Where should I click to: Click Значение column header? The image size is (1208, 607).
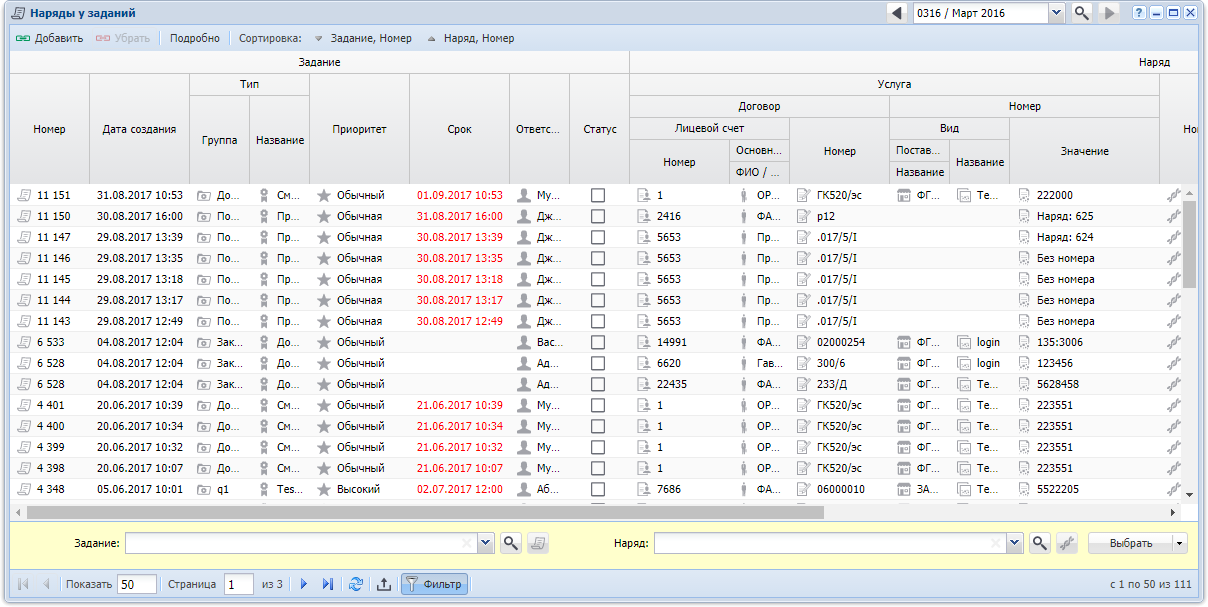[1085, 151]
